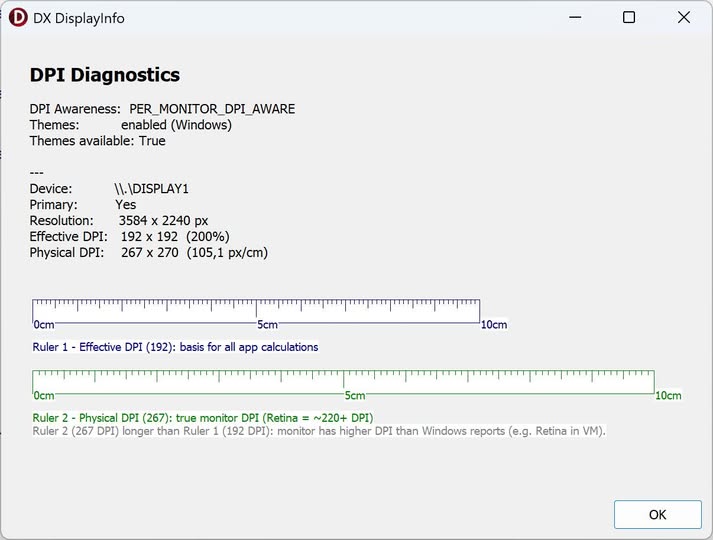
Task: Click the 'Device:' label
Action: 51,189
